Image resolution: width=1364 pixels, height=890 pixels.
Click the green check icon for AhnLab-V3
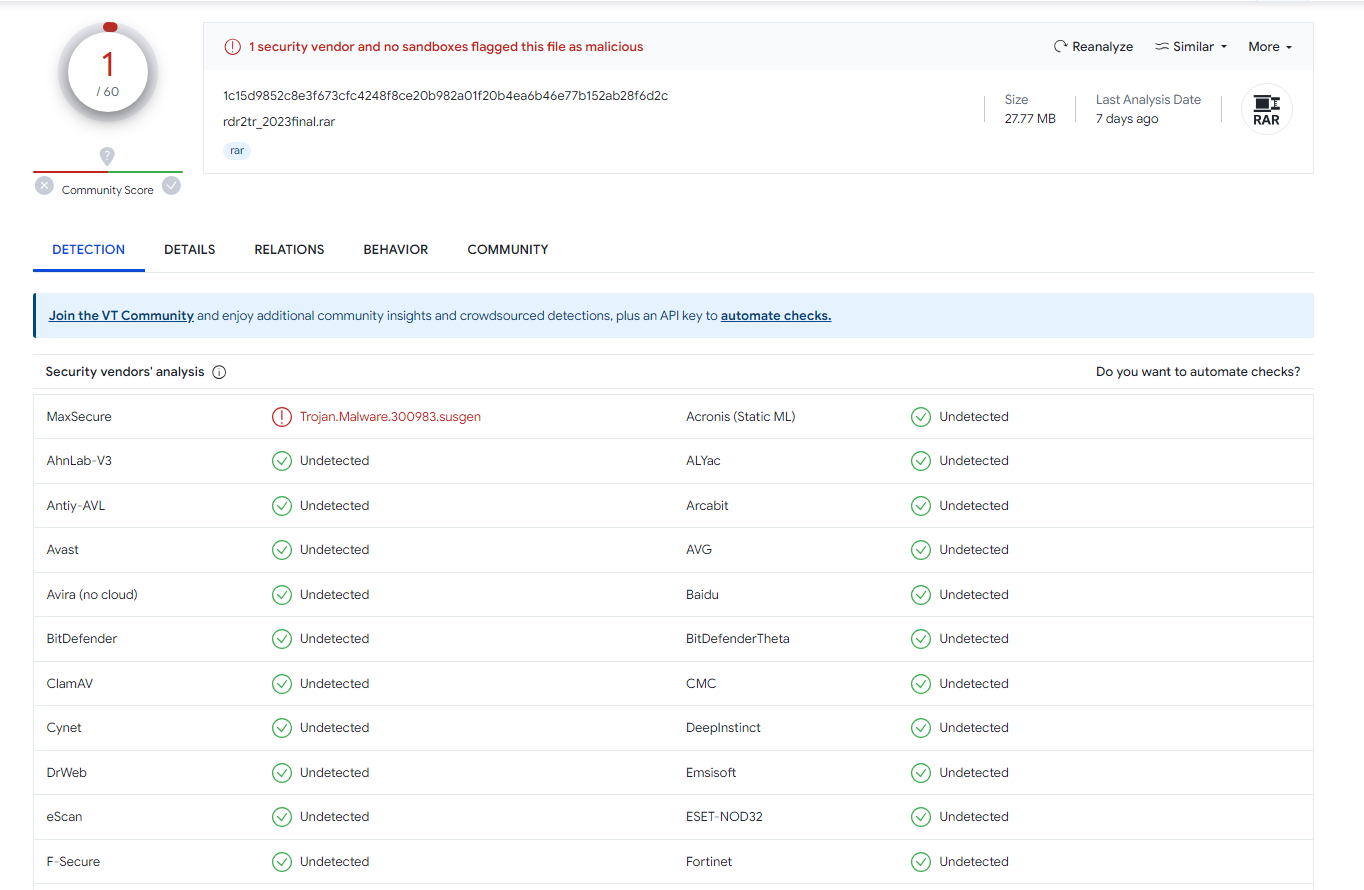tap(281, 461)
